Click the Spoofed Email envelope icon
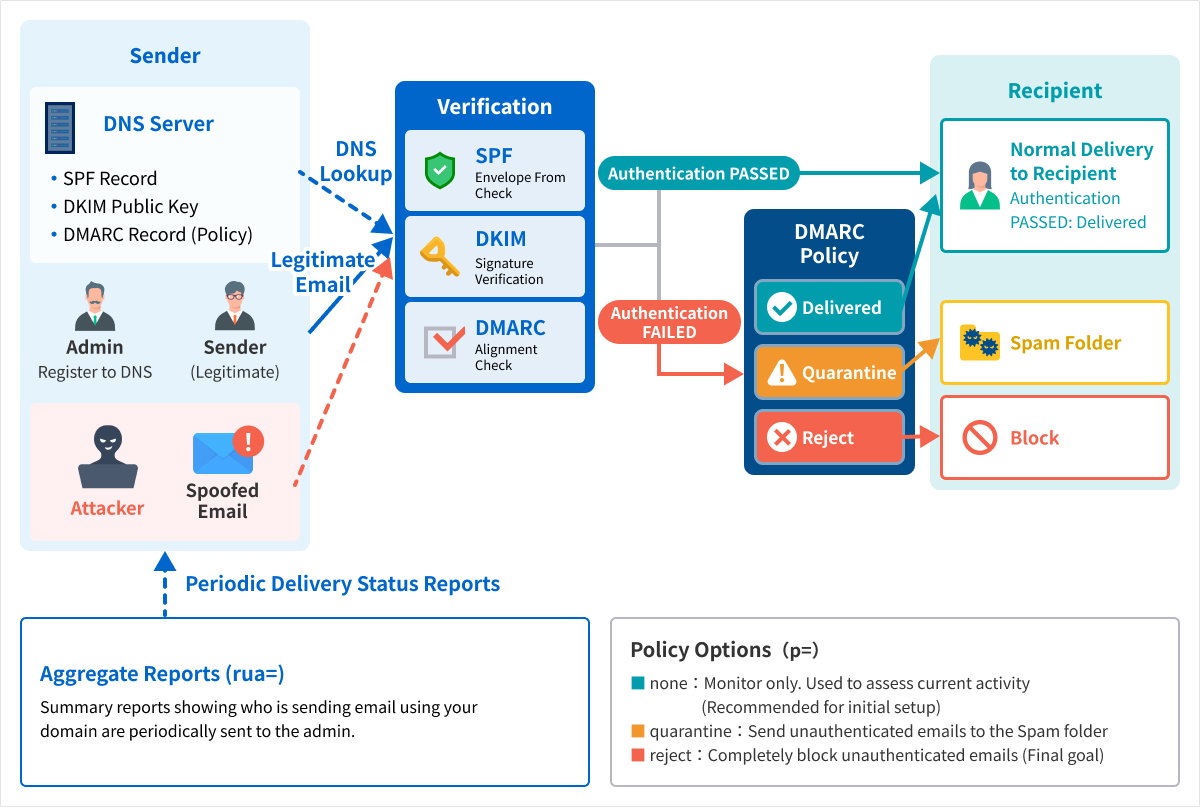 (x=222, y=454)
